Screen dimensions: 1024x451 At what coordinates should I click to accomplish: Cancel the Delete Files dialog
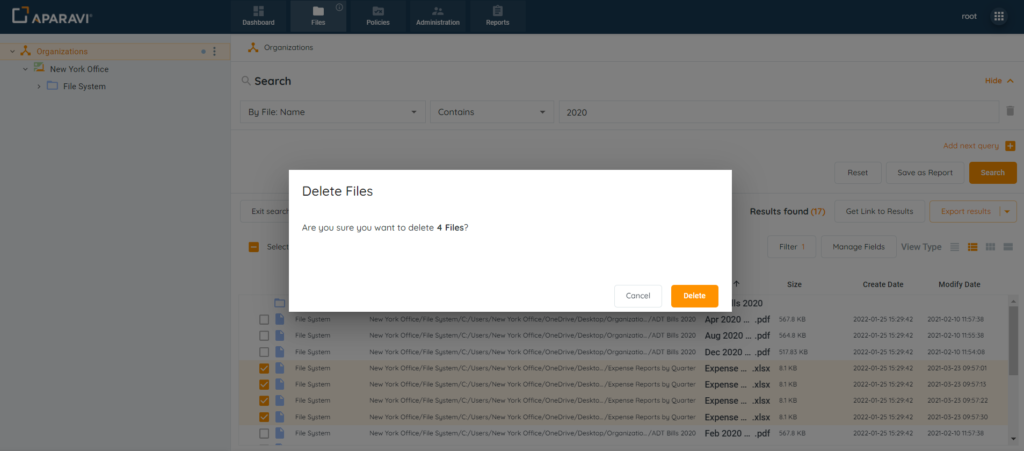(x=638, y=296)
